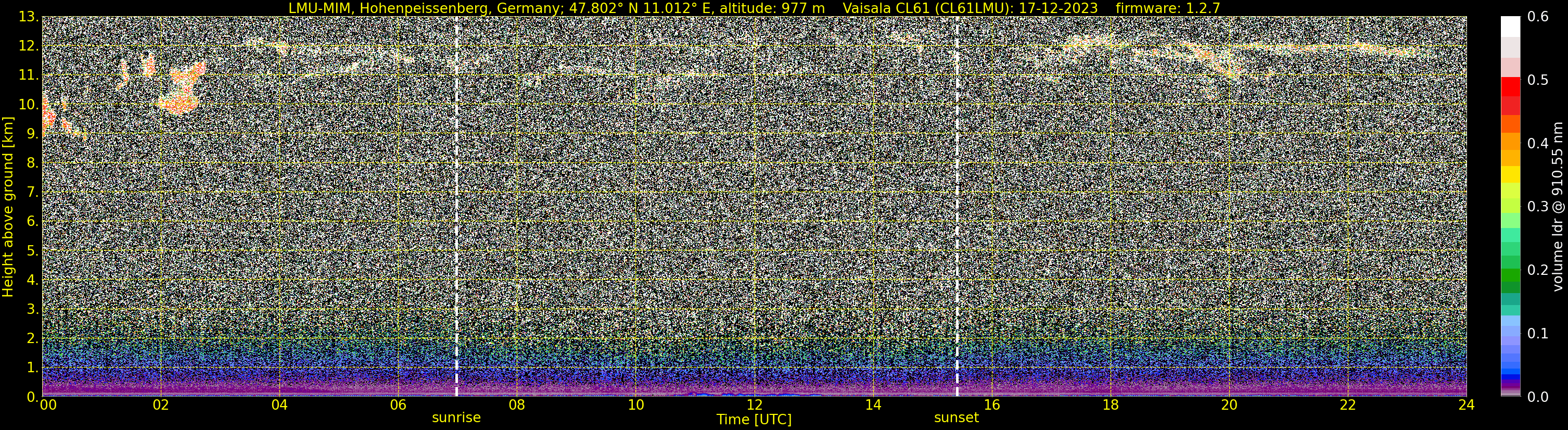Click the plot title mentioning Hohenpeissenberg
Image resolution: width=1568 pixels, height=430 pixels.
[x=754, y=8]
